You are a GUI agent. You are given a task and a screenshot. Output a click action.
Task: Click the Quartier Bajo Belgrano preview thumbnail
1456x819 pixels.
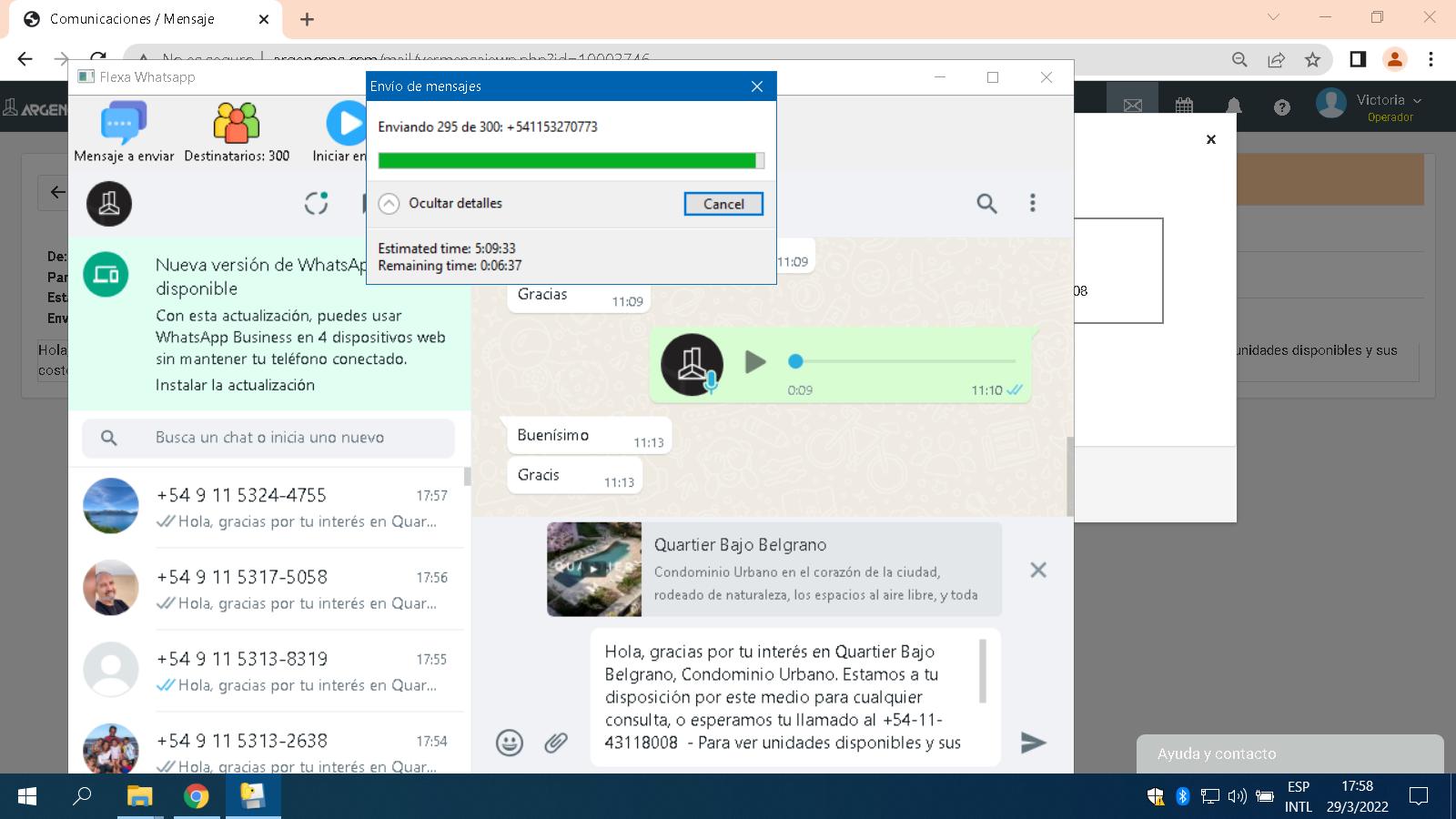594,569
